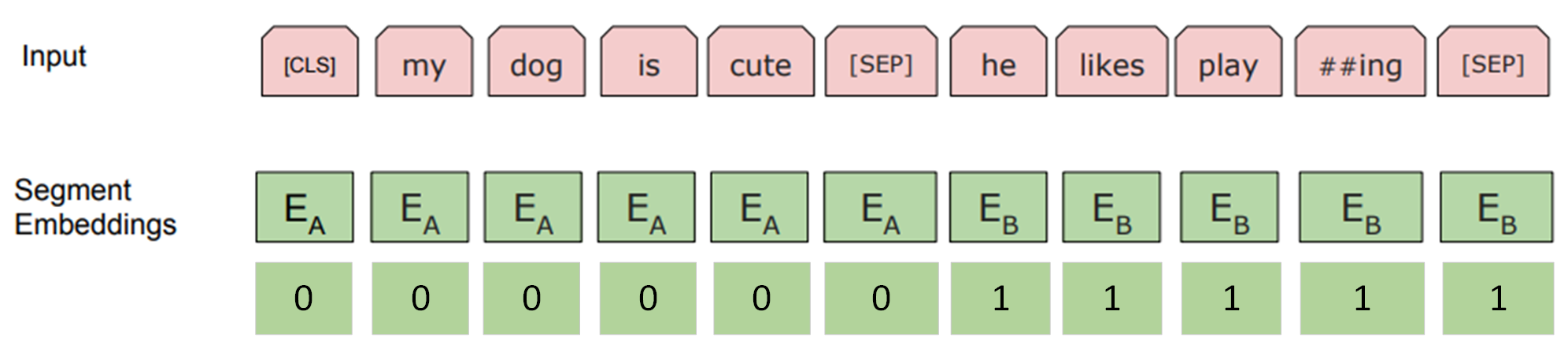Click the 'cute' token box
Image resolution: width=1568 pixels, height=341 pixels.
760,62
